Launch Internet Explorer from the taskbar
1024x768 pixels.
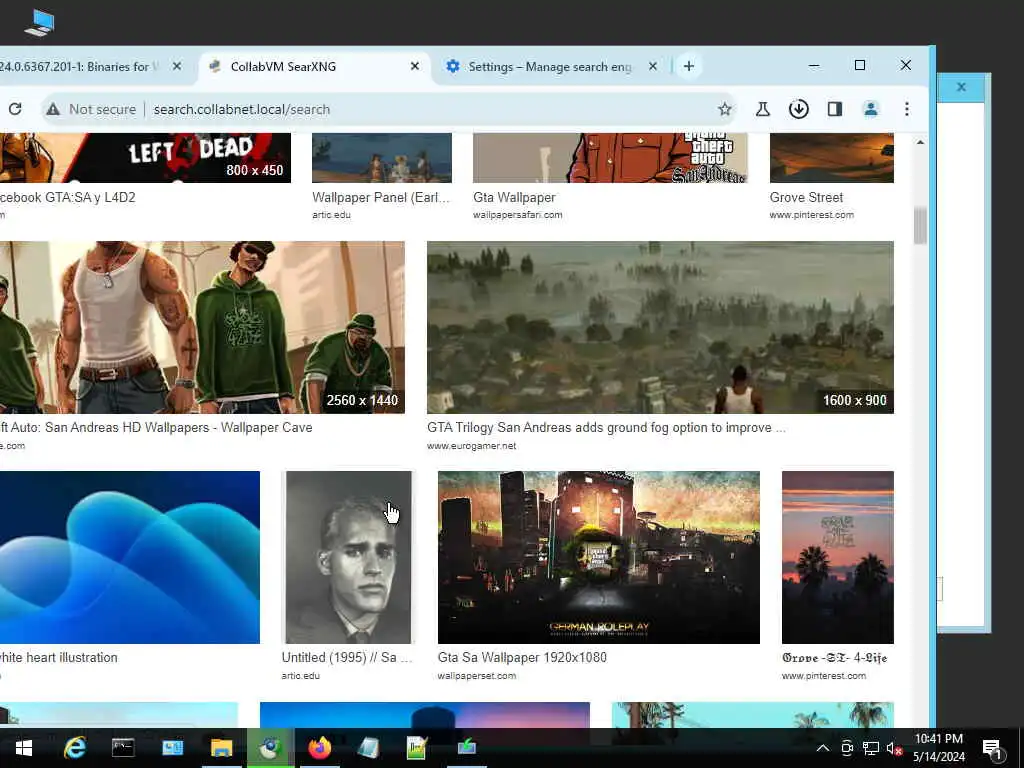pyautogui.click(x=74, y=748)
